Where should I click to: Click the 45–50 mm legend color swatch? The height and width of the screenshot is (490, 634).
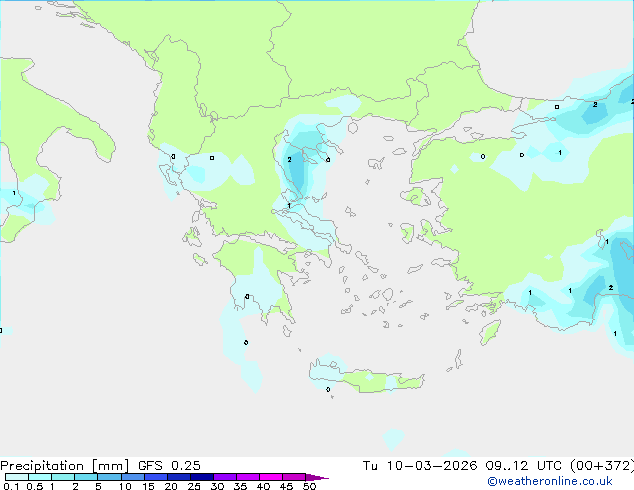(294, 477)
